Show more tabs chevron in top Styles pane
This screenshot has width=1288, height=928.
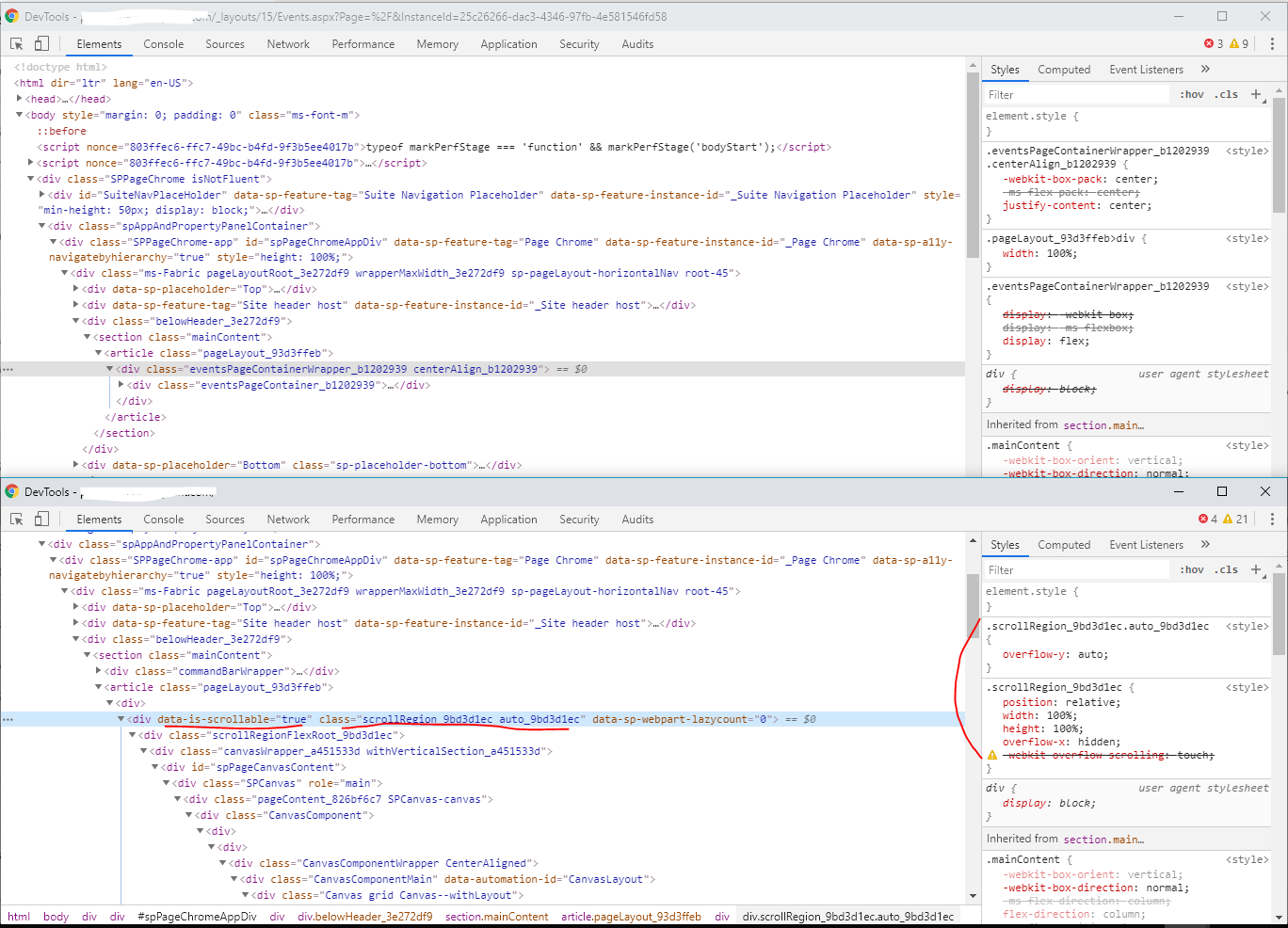(1205, 69)
